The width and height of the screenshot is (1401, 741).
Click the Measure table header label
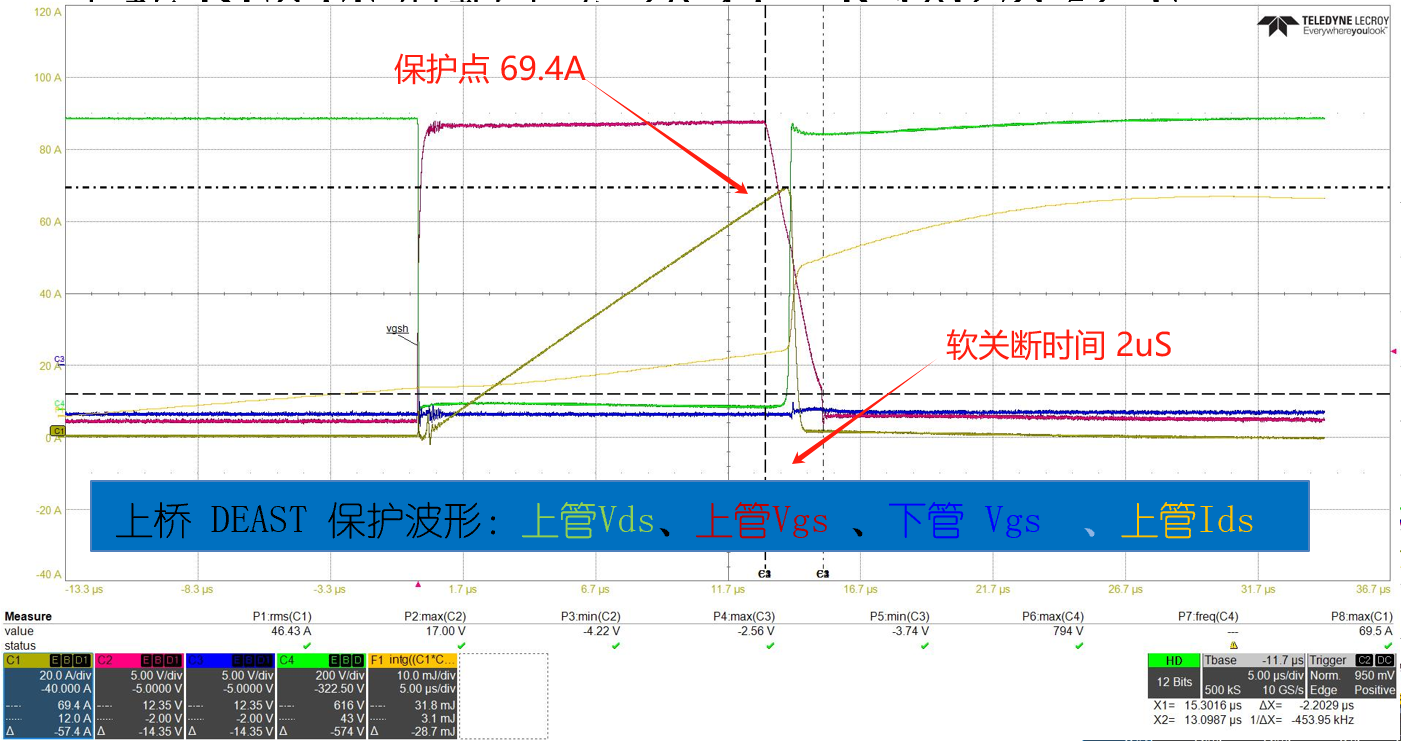27,616
